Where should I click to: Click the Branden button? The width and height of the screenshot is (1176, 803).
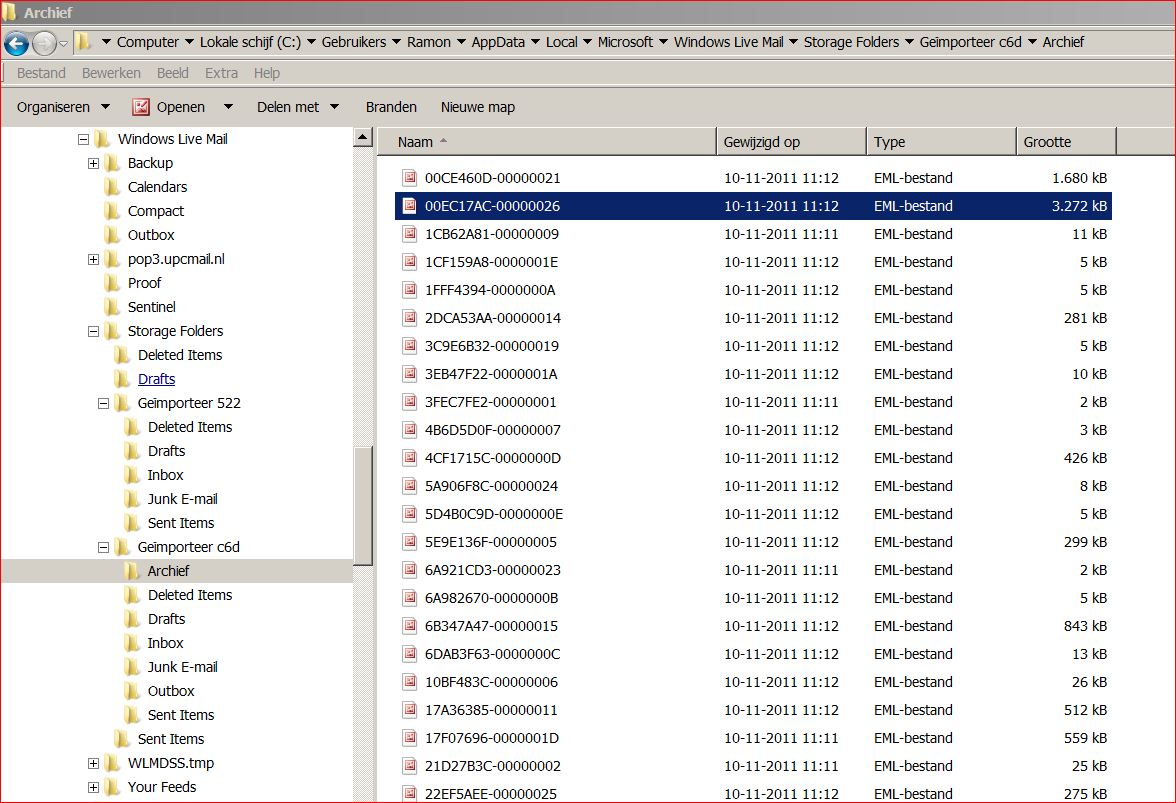click(391, 107)
